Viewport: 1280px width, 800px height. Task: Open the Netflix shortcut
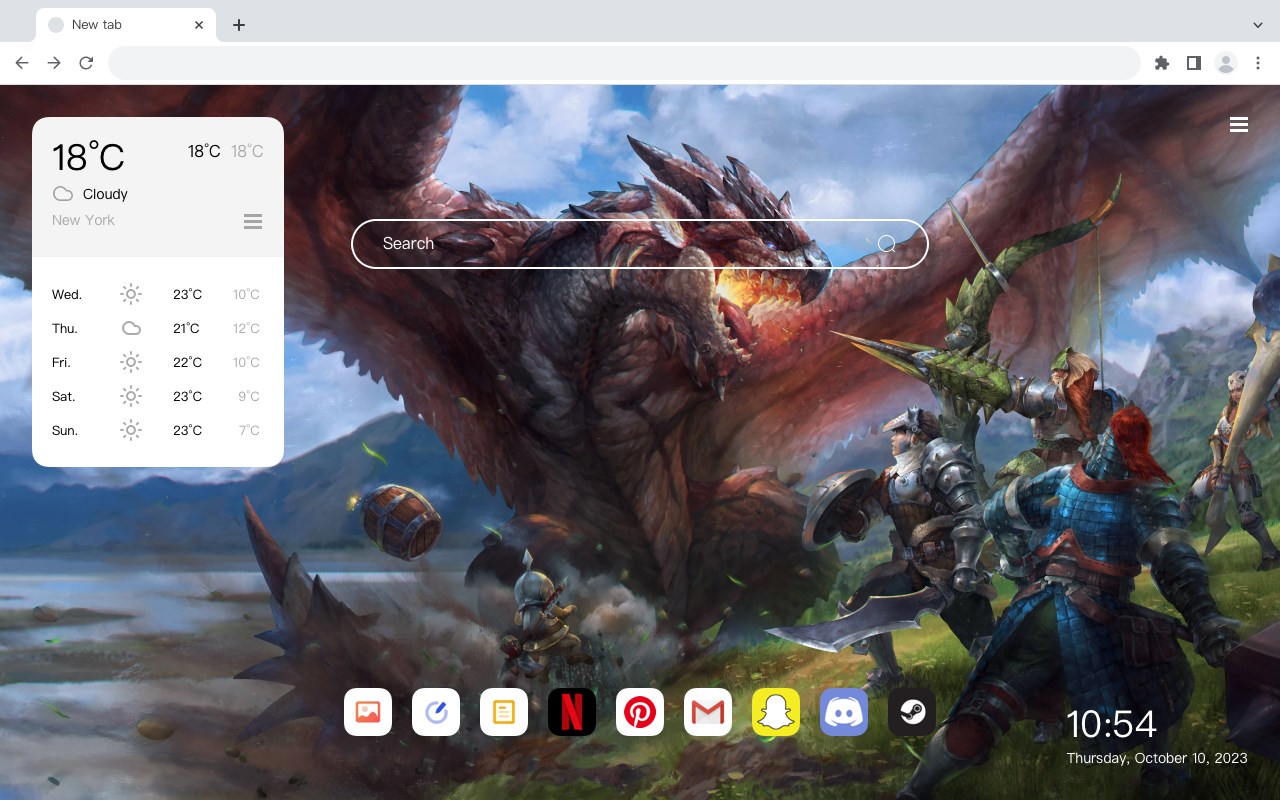572,712
